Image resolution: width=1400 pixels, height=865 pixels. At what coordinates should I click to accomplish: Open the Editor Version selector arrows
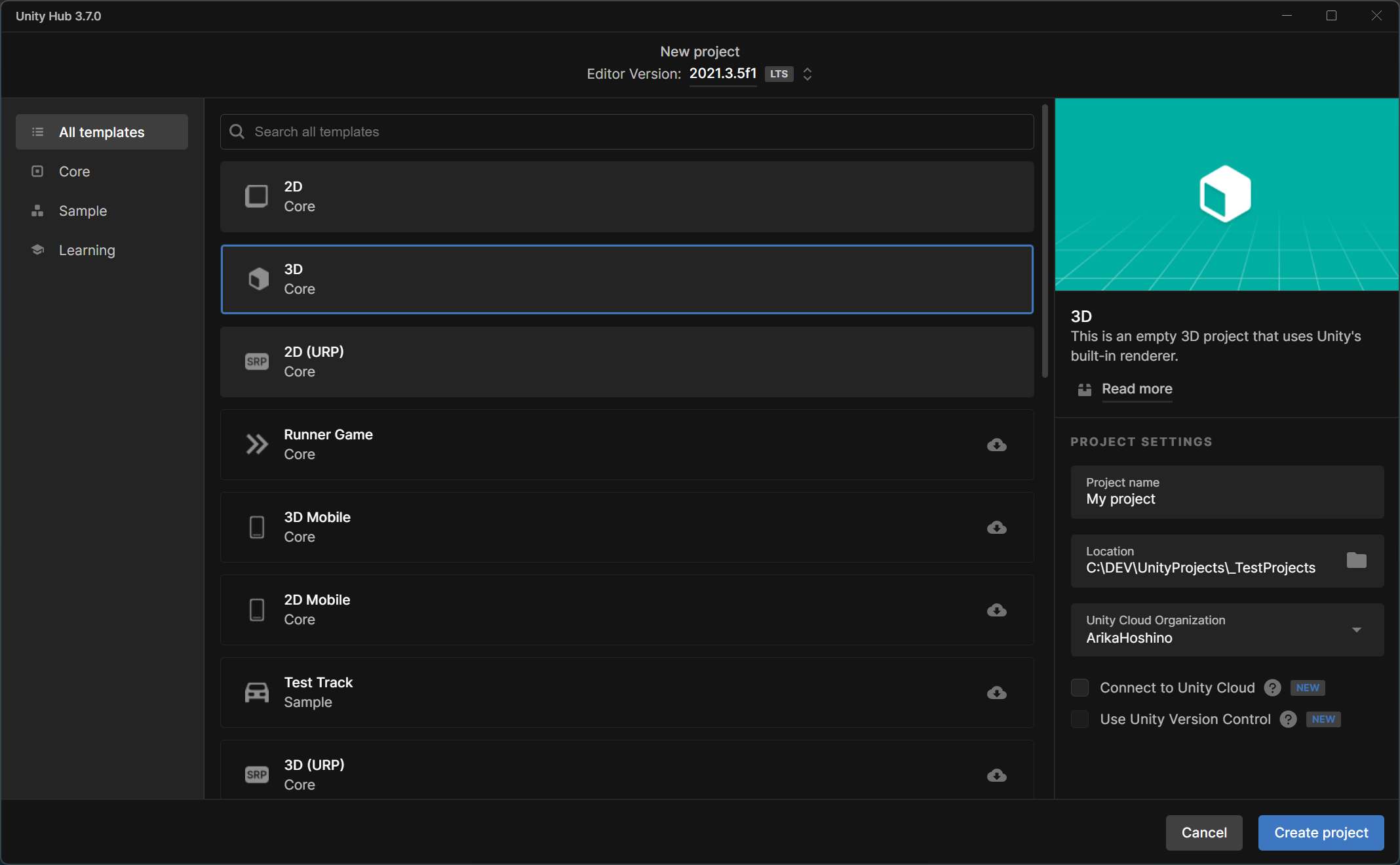click(807, 74)
